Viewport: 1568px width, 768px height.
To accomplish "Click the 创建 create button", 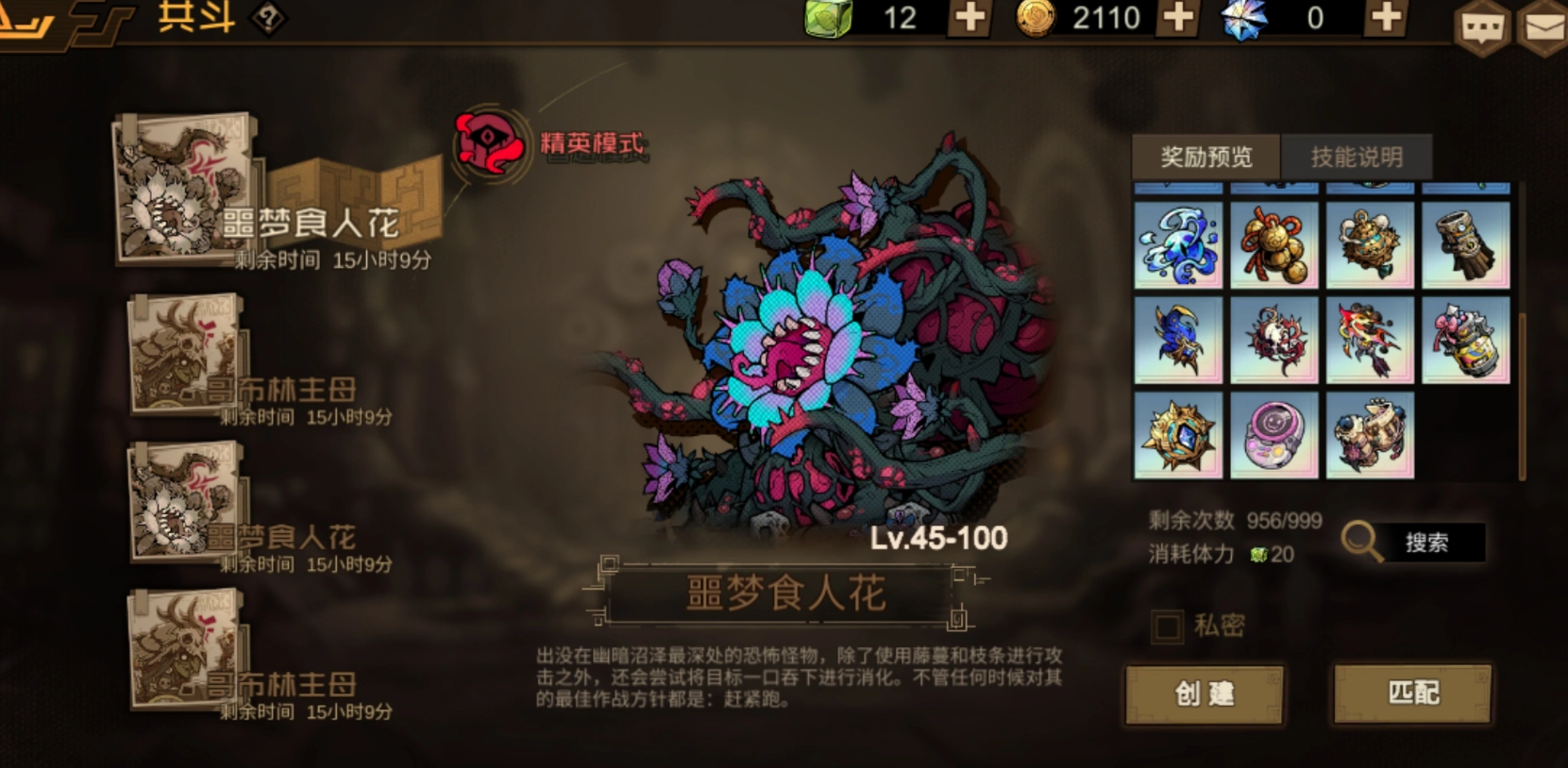I will tap(1205, 694).
